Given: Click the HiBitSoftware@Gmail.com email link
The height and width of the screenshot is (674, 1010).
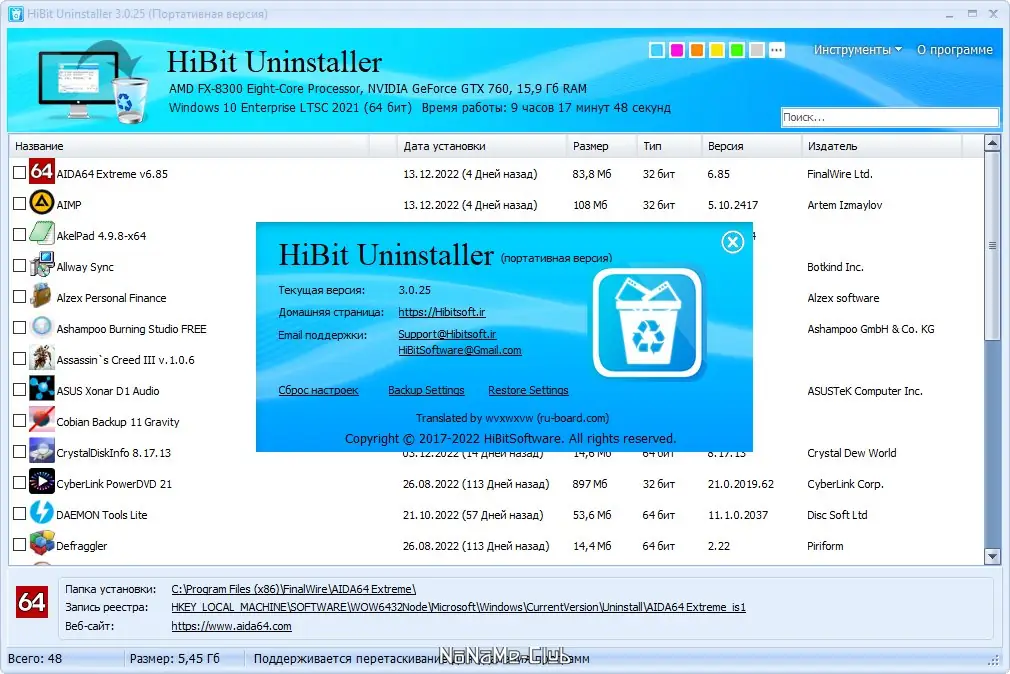Looking at the screenshot, I should tap(460, 350).
